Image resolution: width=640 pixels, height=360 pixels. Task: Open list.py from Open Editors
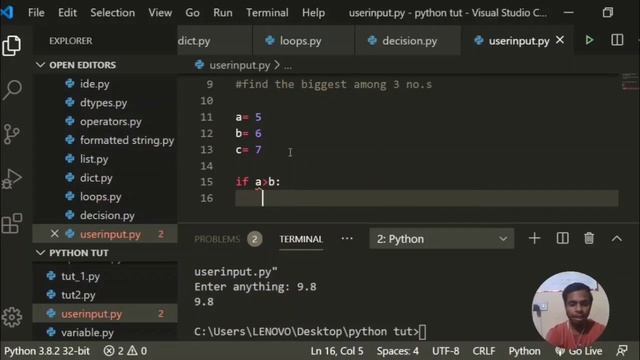point(105,159)
